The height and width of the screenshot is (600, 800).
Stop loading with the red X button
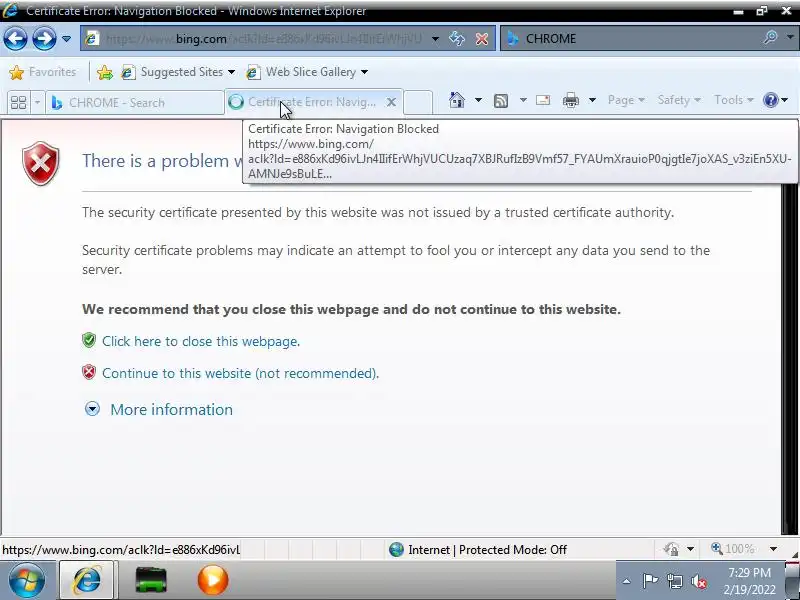point(482,39)
